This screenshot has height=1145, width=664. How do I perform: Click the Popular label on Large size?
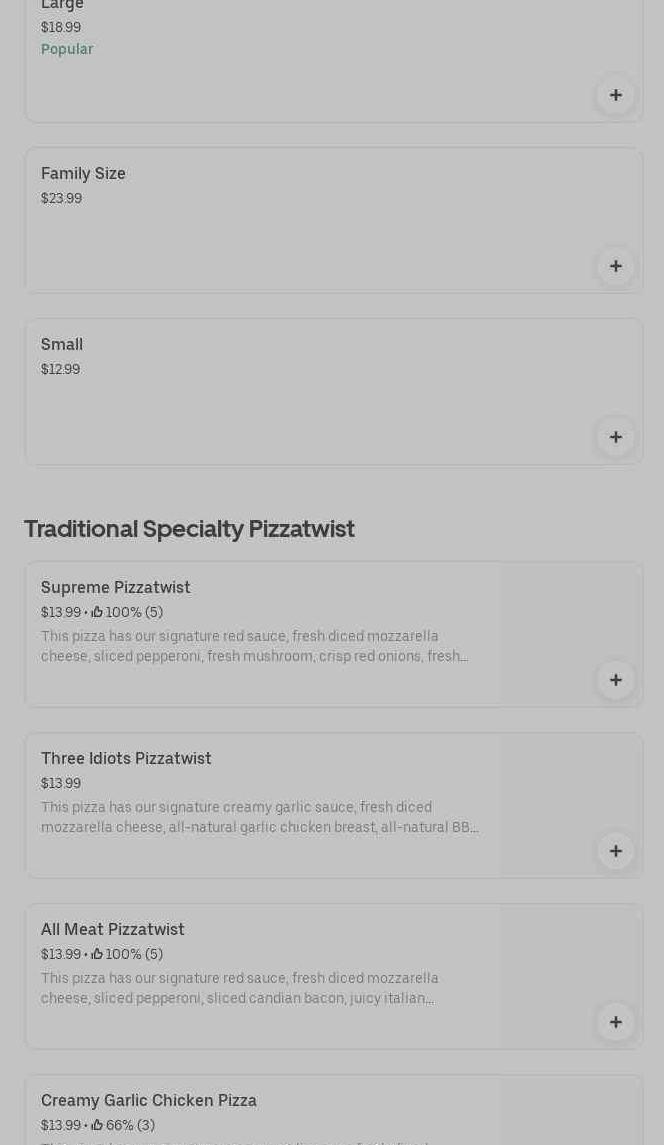pyautogui.click(x=67, y=49)
